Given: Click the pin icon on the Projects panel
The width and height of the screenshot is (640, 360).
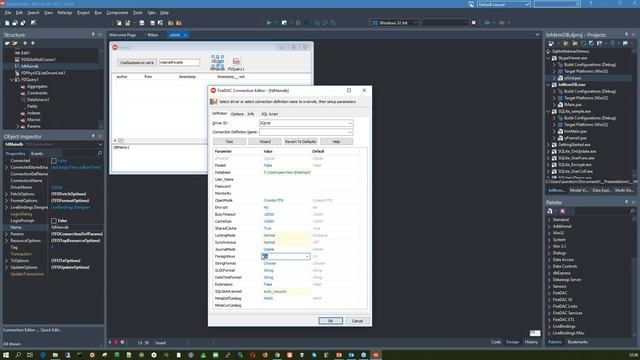Looking at the screenshot, I should coord(626,35).
